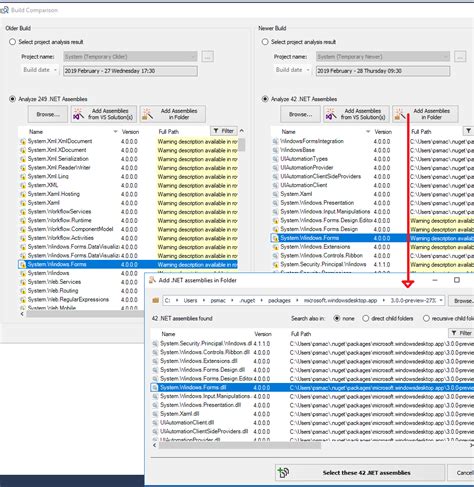Viewport: 474px width, 487px height.
Task: Select System.Windows.Forms row in Older Build list
Action: click(128, 264)
